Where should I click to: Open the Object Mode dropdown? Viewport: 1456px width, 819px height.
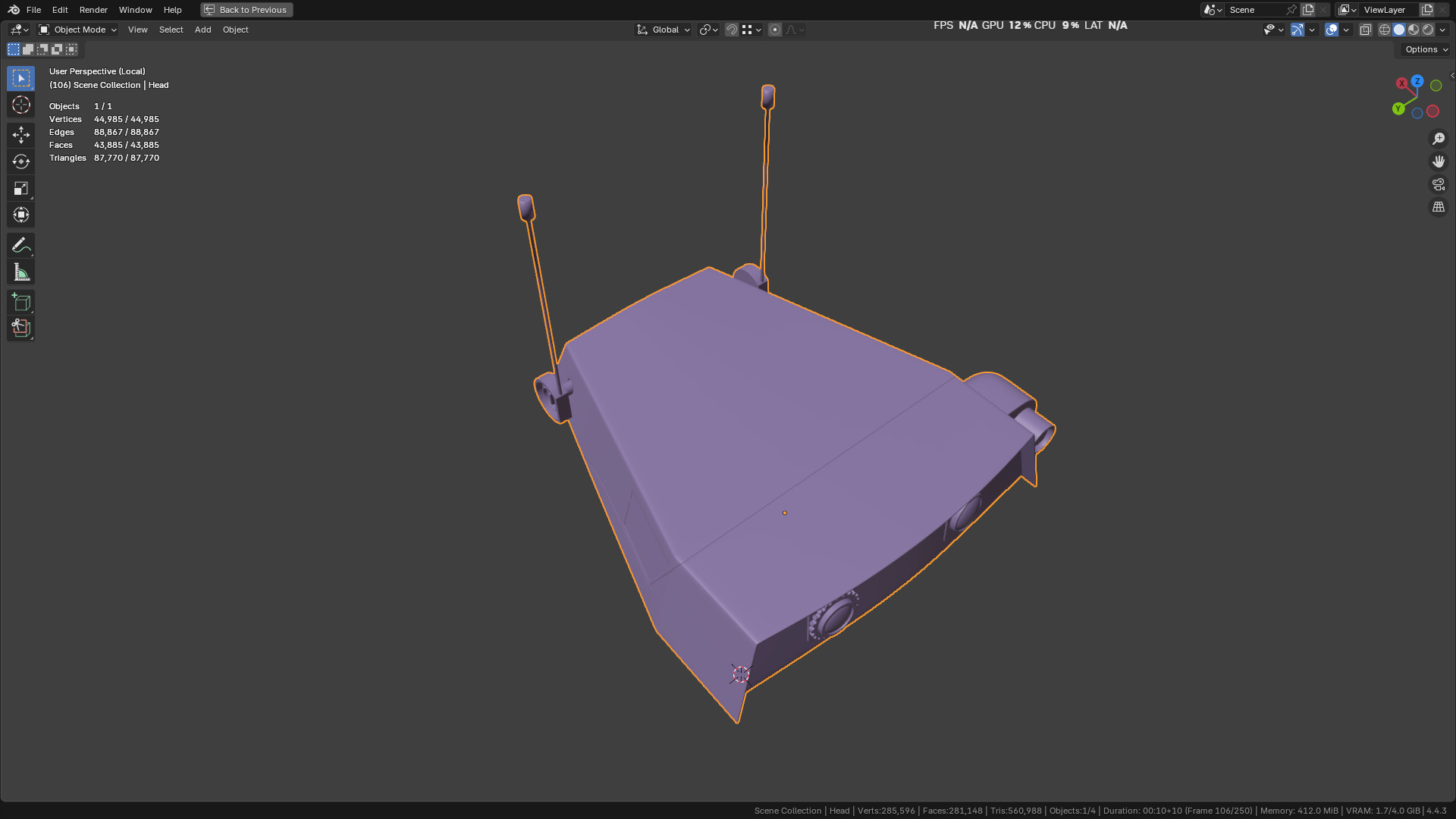point(78,30)
